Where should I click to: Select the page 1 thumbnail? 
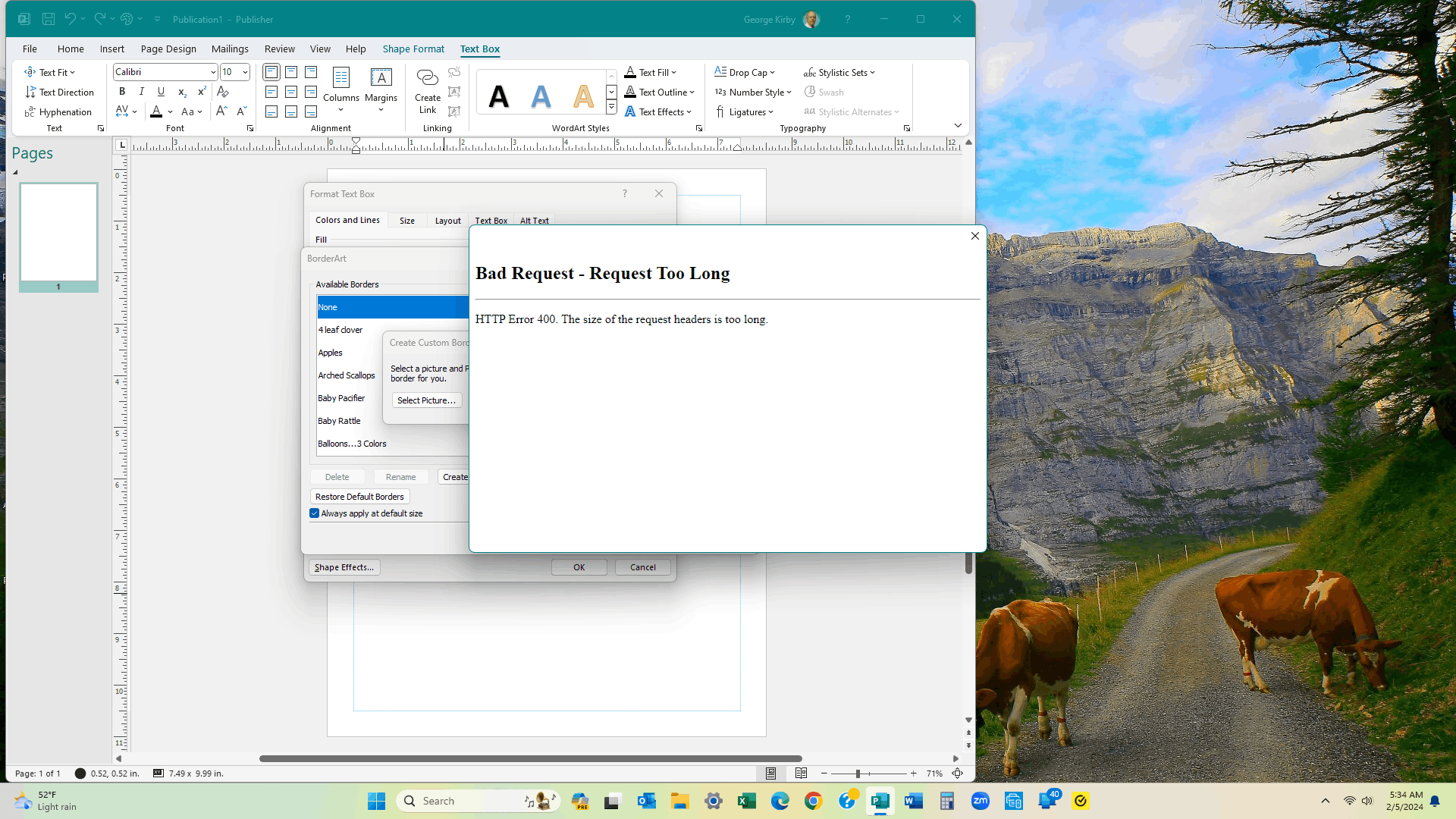pyautogui.click(x=58, y=232)
